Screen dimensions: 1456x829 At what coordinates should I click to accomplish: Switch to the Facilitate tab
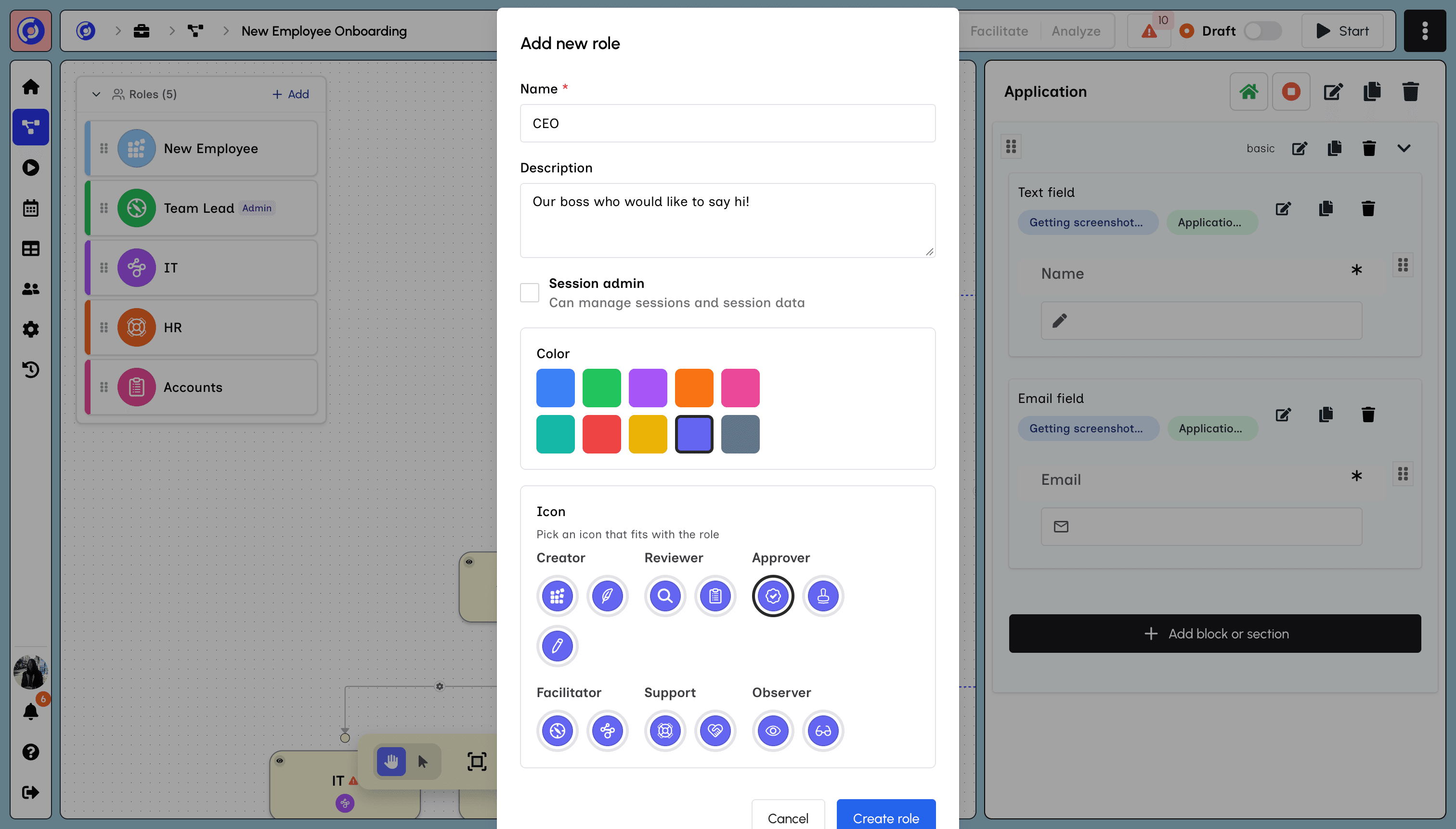click(x=999, y=31)
